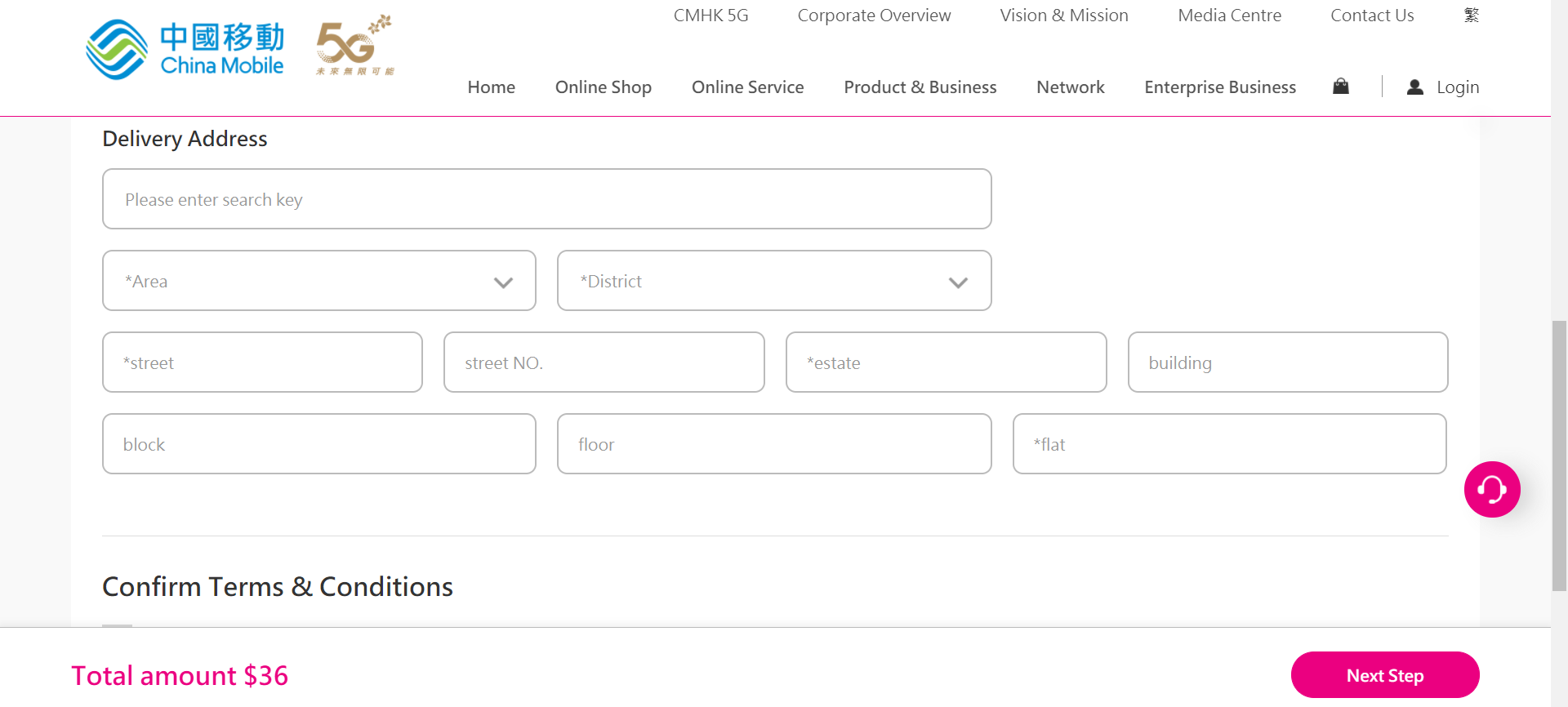Click the China Mobile logo
This screenshot has height=707, width=1568.
(185, 50)
